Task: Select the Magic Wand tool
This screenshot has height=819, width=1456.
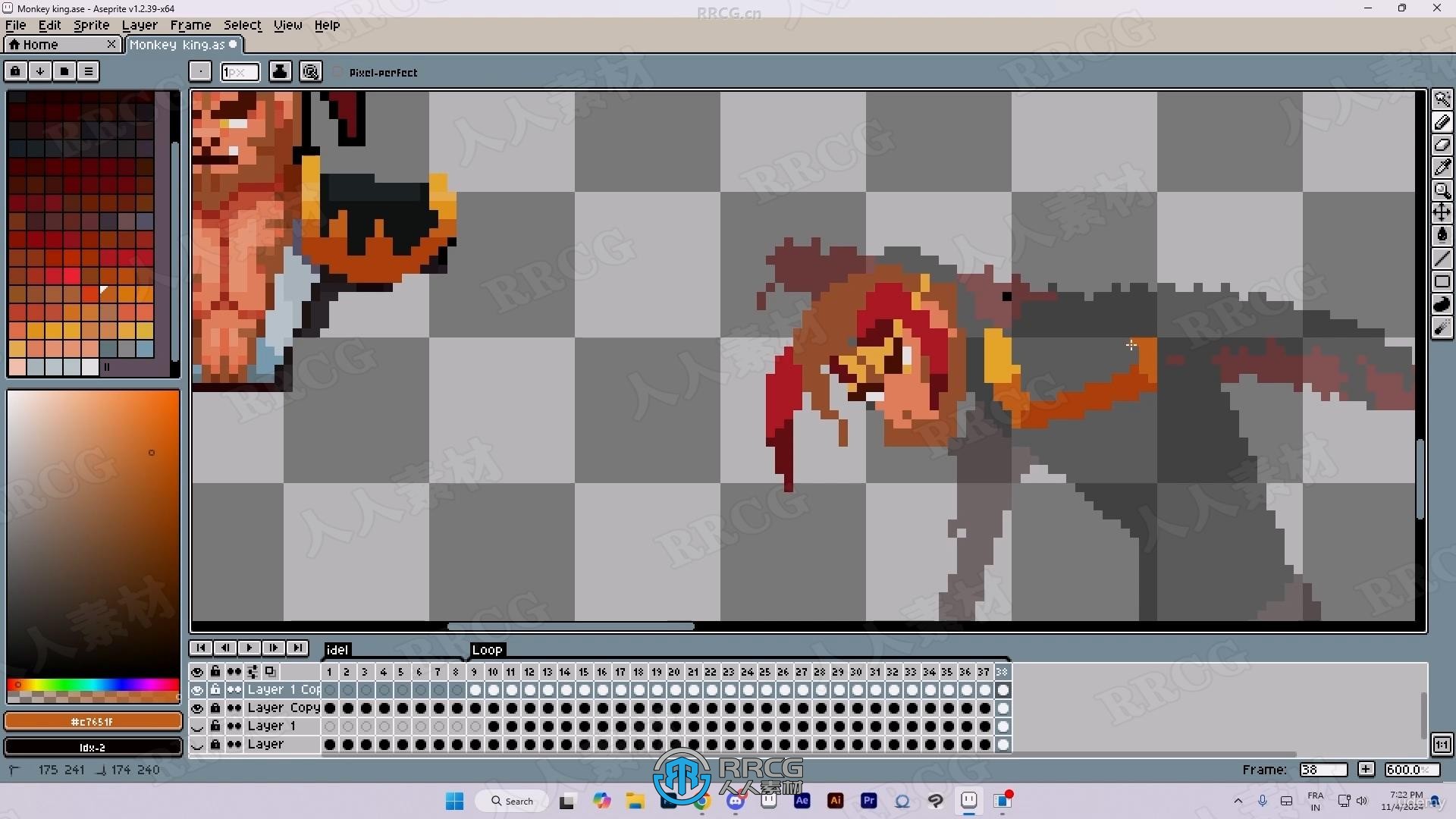Action: (1442, 99)
